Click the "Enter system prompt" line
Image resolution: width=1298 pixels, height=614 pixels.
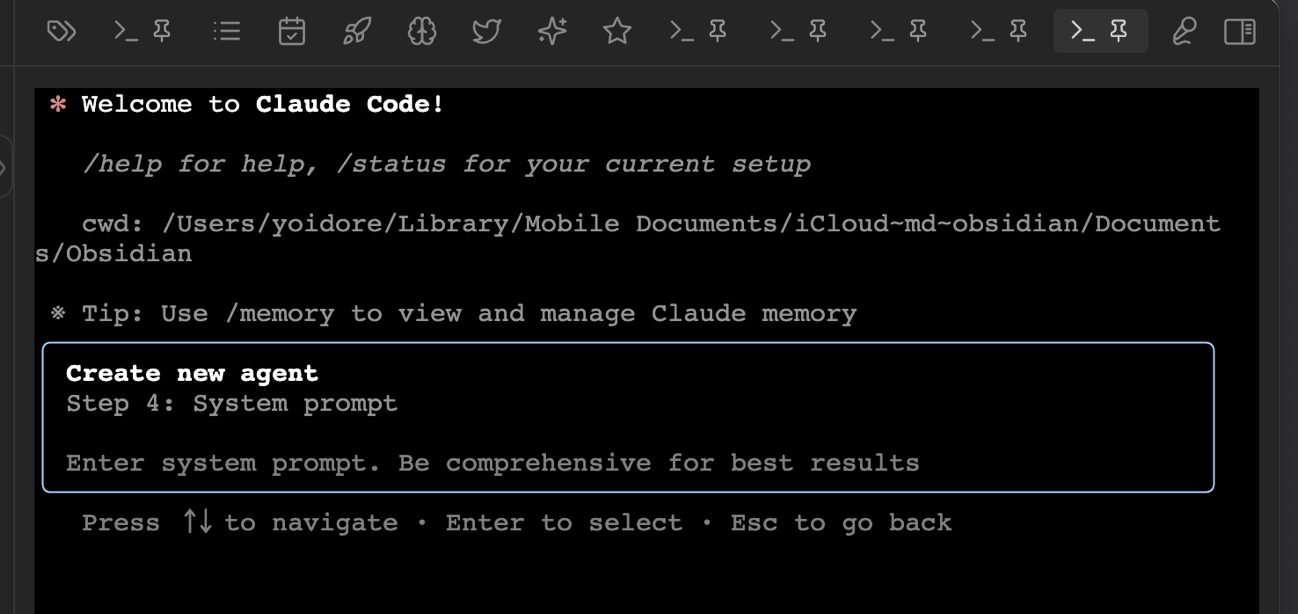click(492, 463)
